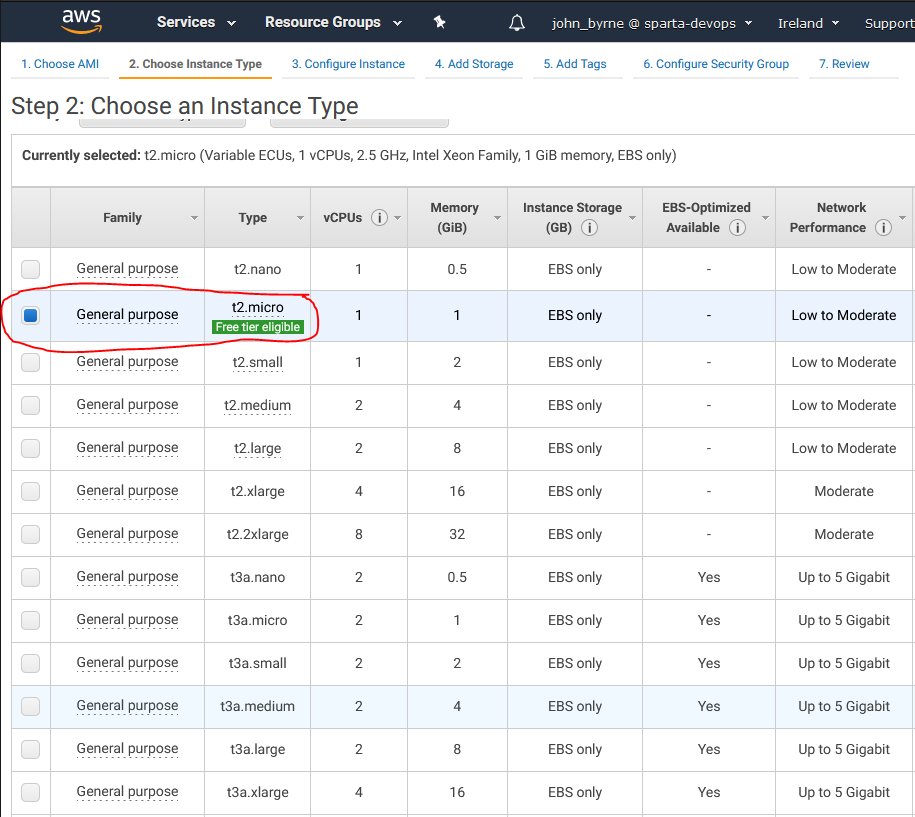Select the t2.medium checkbox
The image size is (915, 817).
[x=30, y=405]
